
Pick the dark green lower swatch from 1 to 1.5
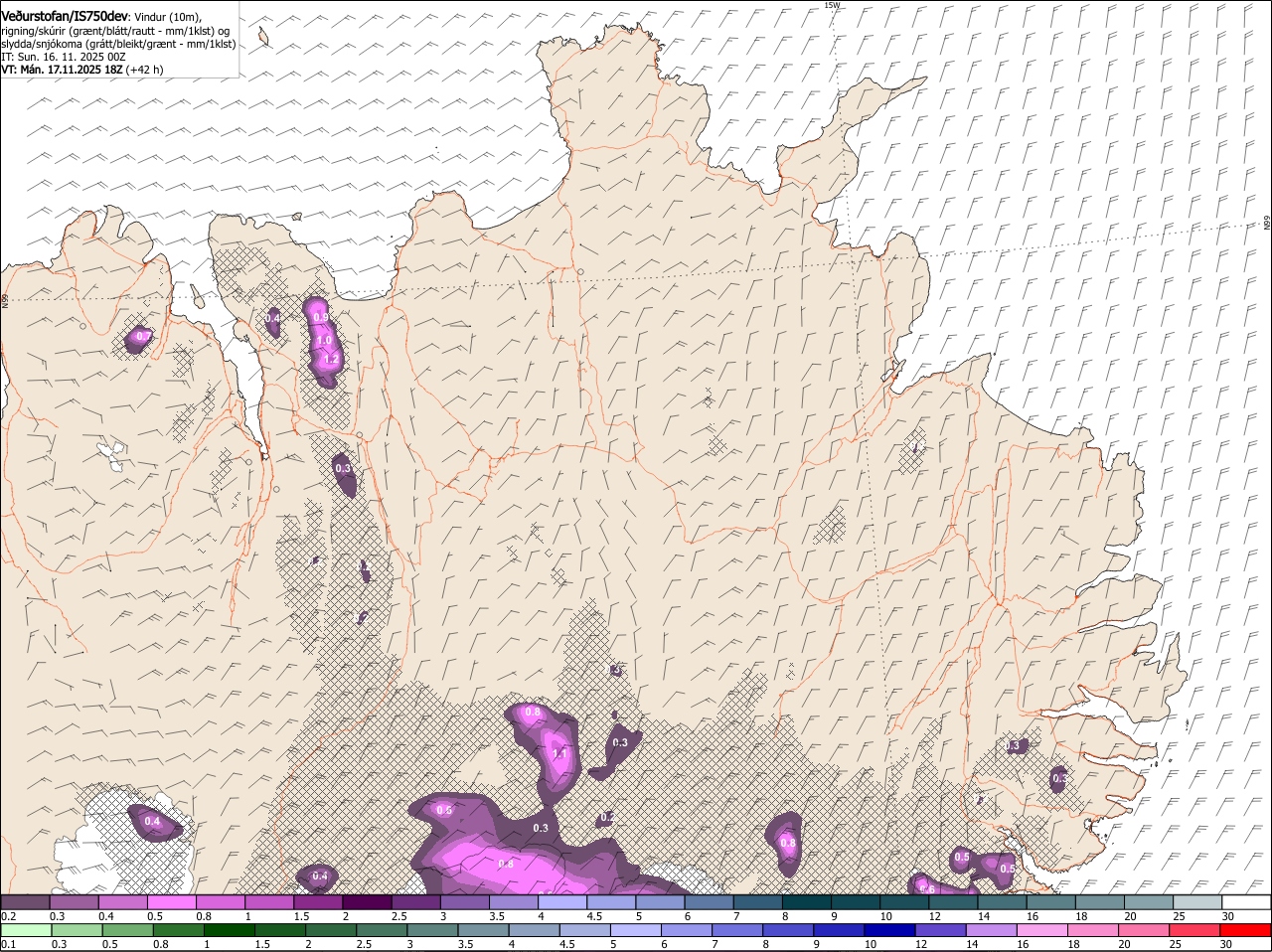229,930
